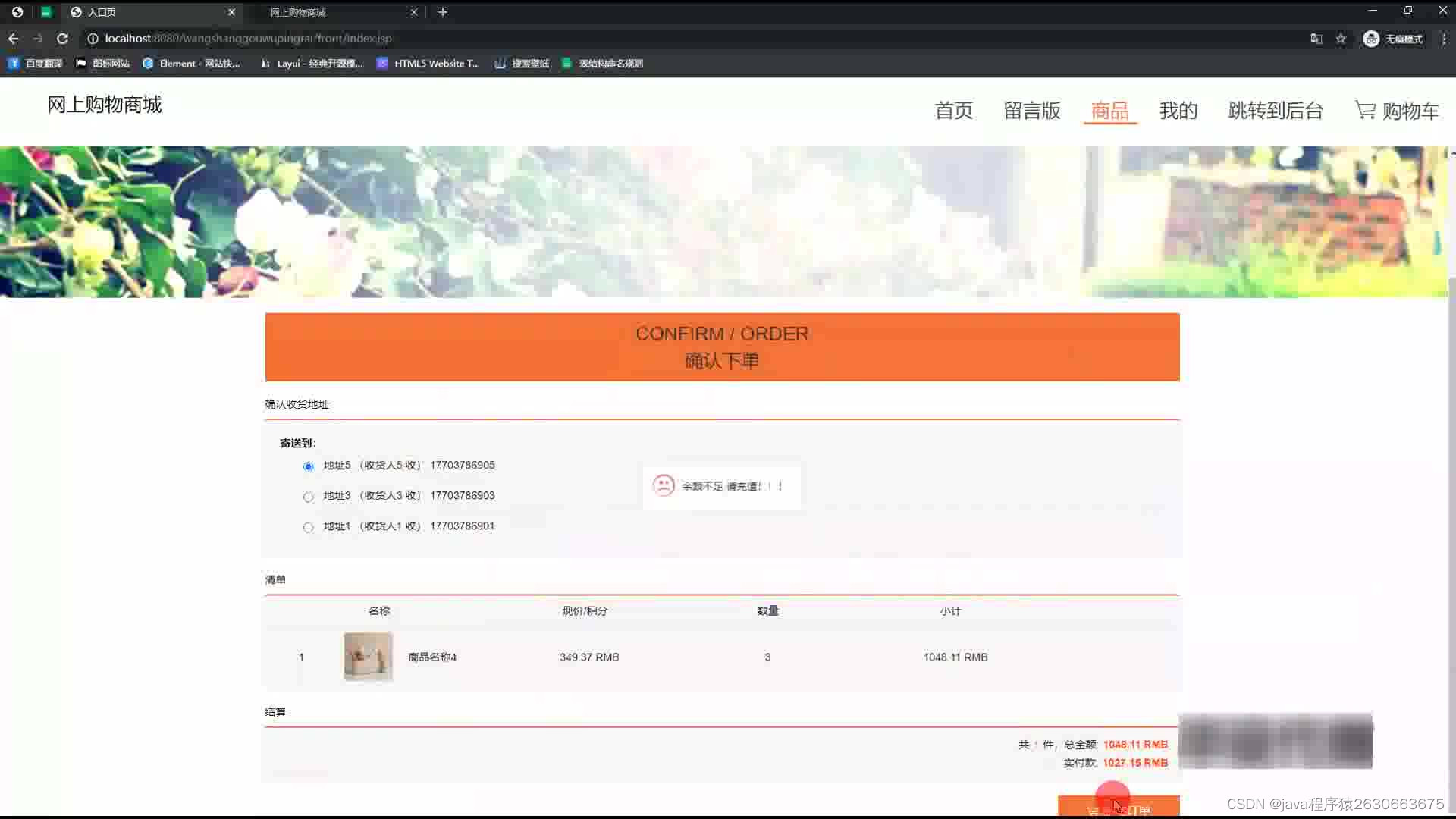Click the browser refresh icon
This screenshot has width=1456, height=819.
[63, 38]
